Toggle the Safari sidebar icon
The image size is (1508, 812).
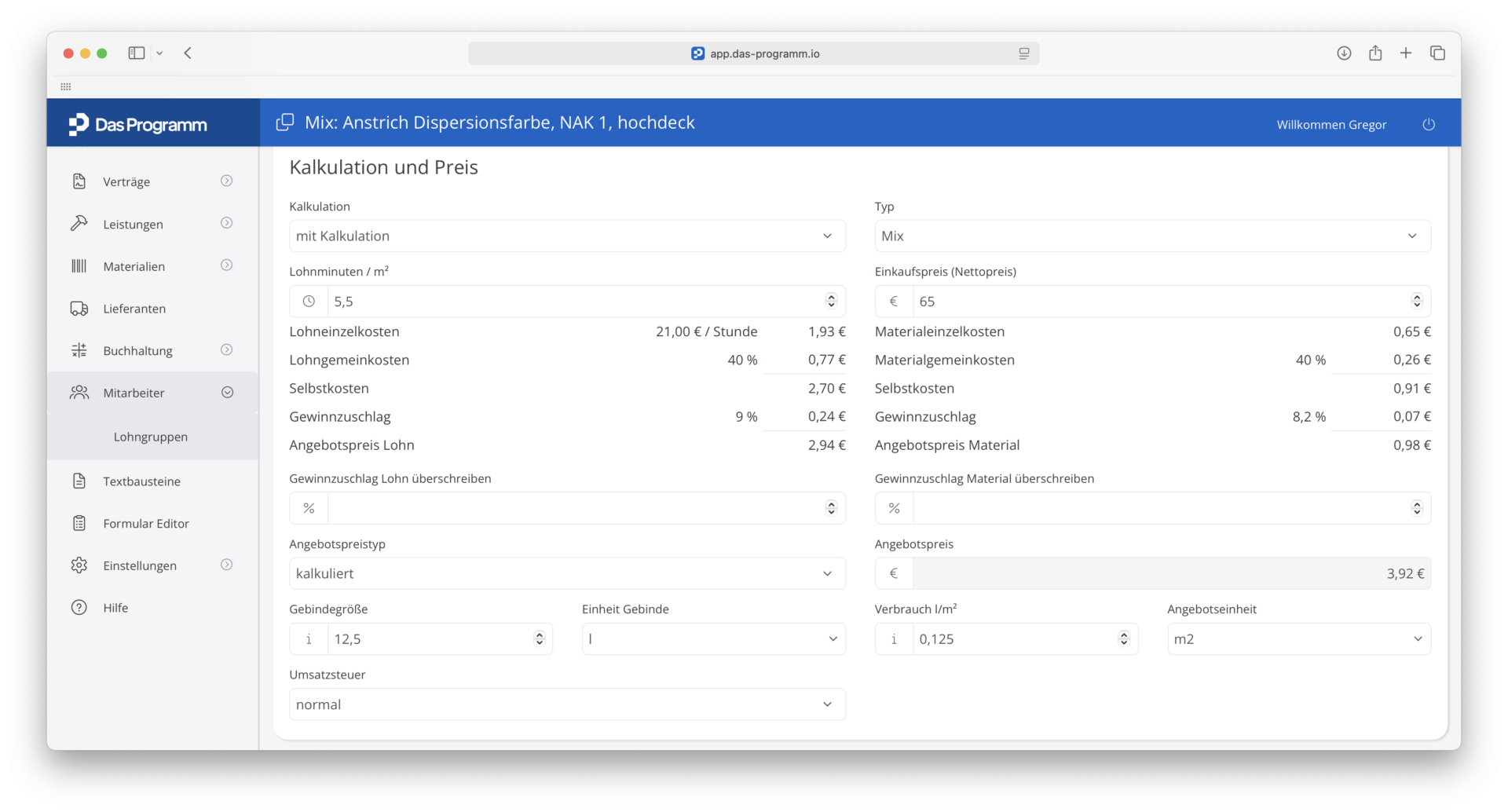pos(137,53)
